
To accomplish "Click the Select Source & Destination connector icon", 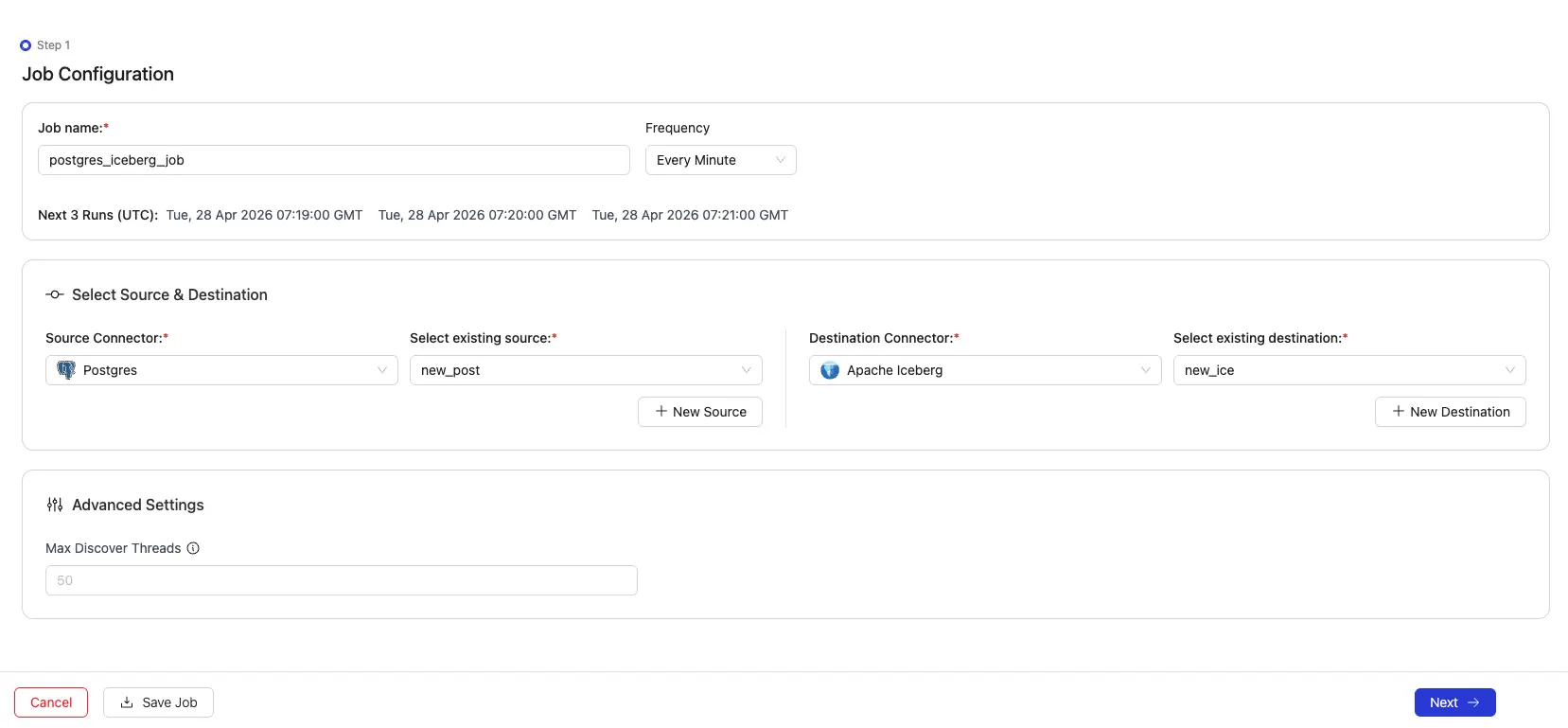I will 55,295.
